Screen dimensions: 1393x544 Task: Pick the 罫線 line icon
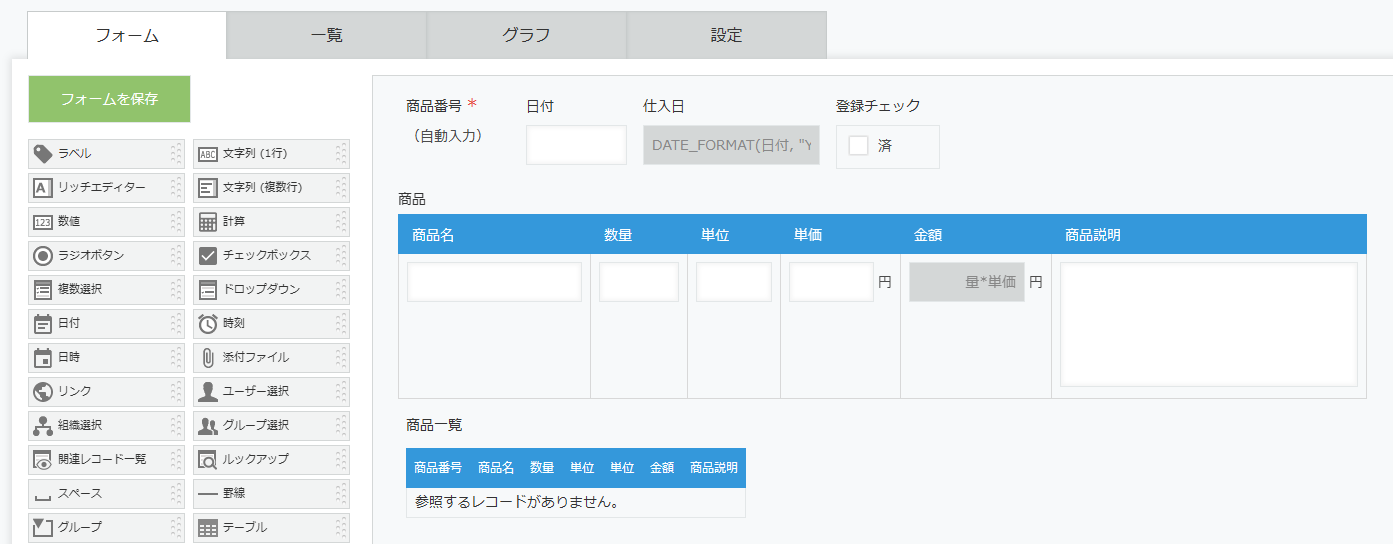coord(208,494)
